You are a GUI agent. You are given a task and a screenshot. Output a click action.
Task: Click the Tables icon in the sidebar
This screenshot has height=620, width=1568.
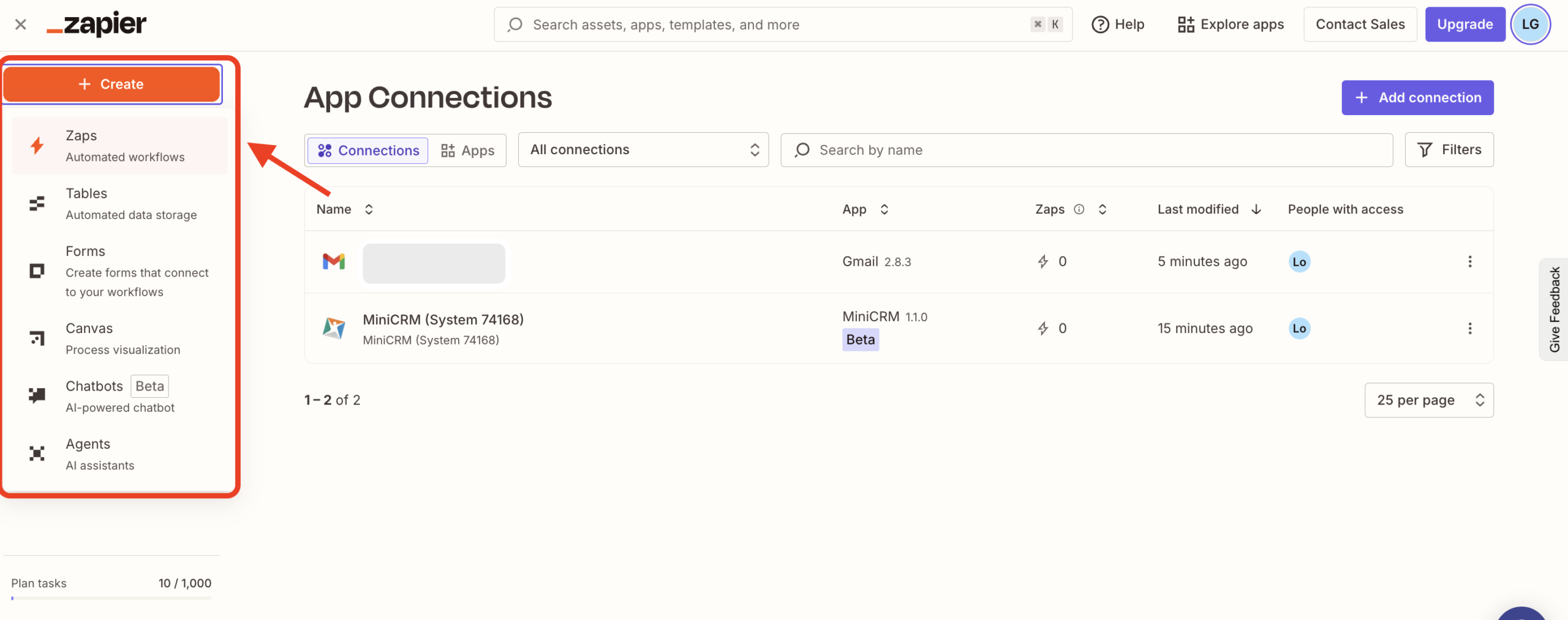[x=37, y=203]
